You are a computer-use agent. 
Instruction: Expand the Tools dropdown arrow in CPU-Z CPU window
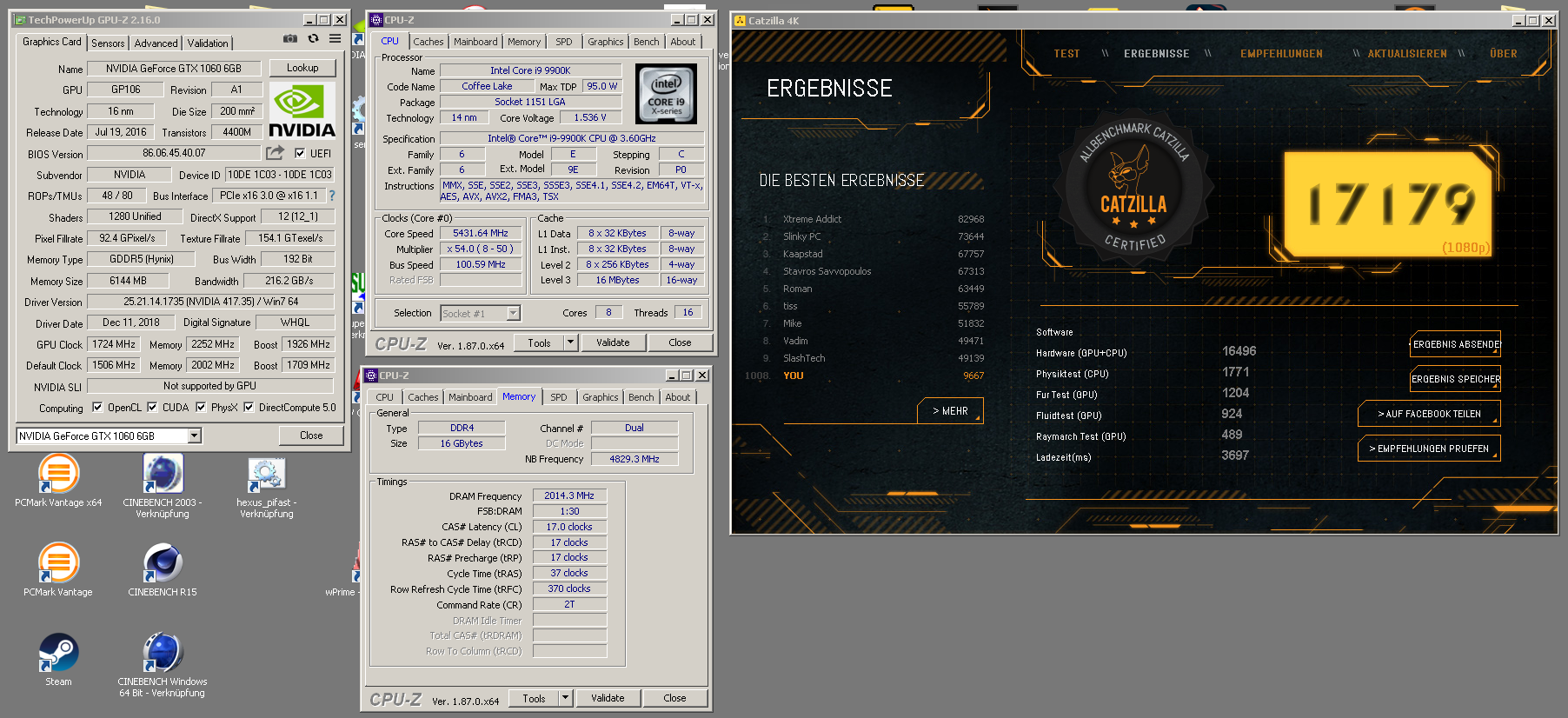coord(571,342)
